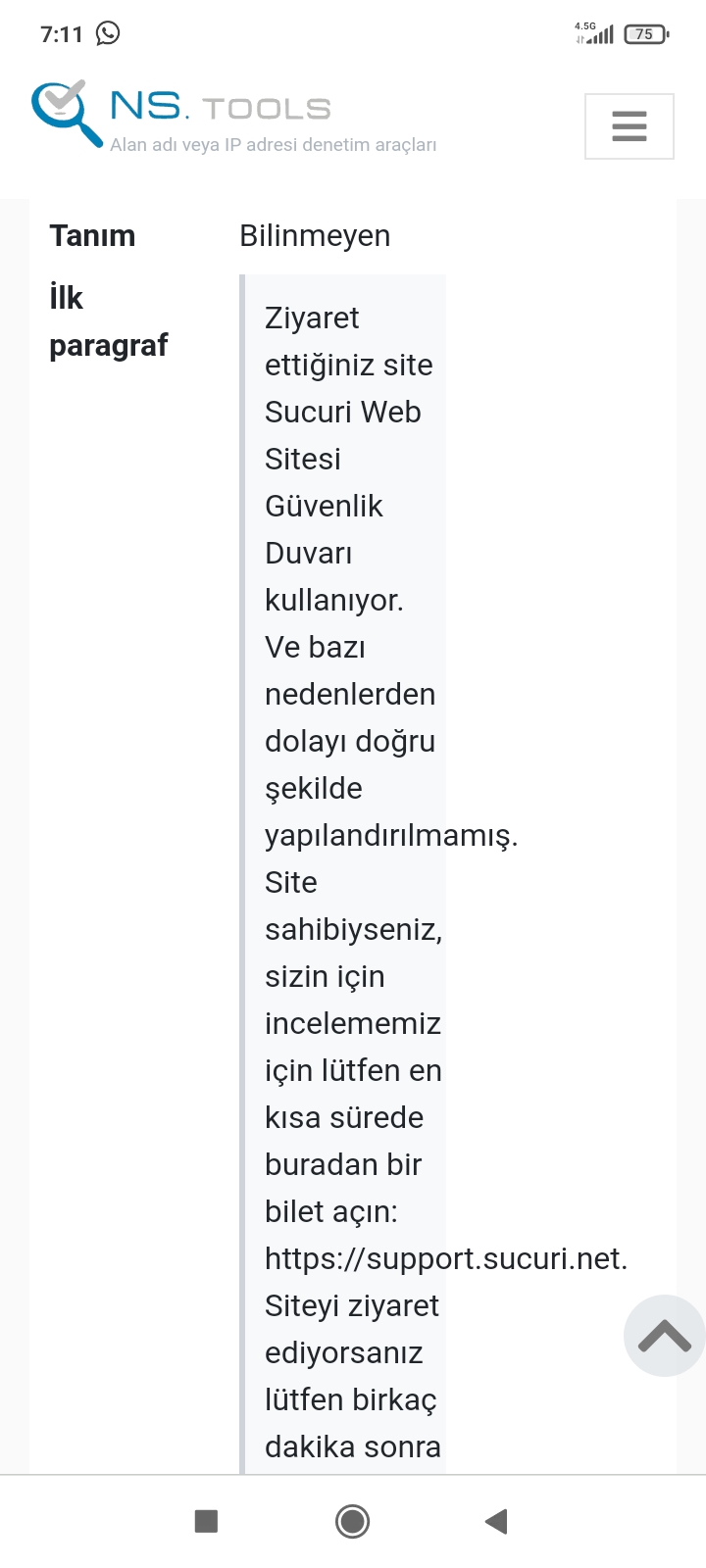The image size is (706, 1568).
Task: Click the word 'yapılandırılmamış.' in the quote
Action: tap(391, 836)
